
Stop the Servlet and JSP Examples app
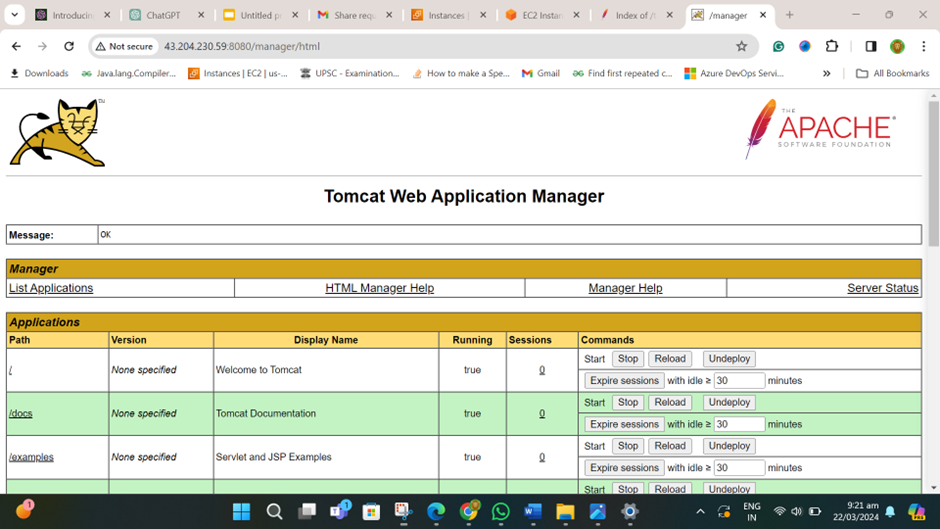628,446
